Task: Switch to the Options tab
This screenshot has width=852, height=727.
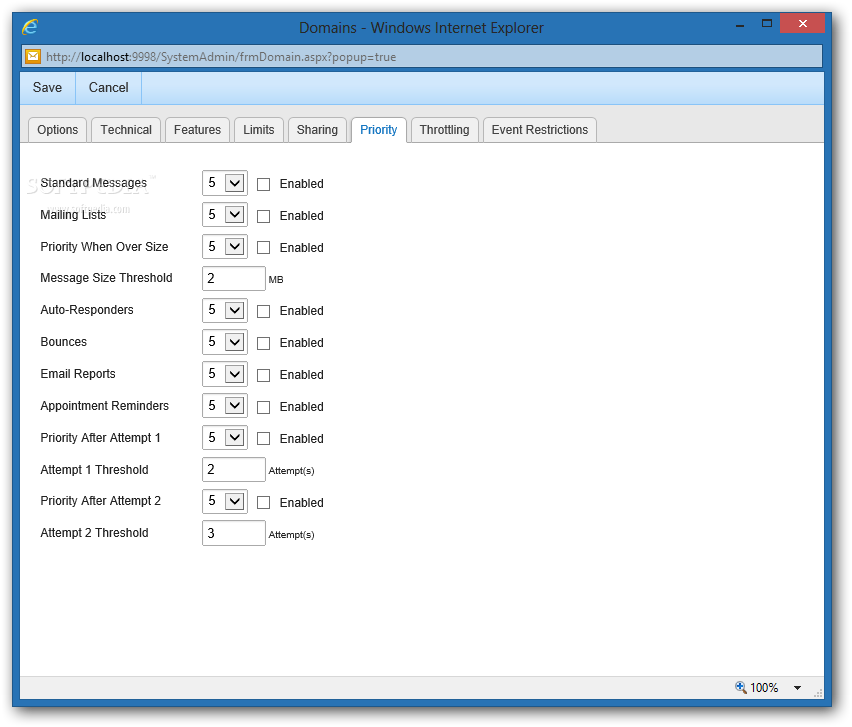Action: point(58,130)
